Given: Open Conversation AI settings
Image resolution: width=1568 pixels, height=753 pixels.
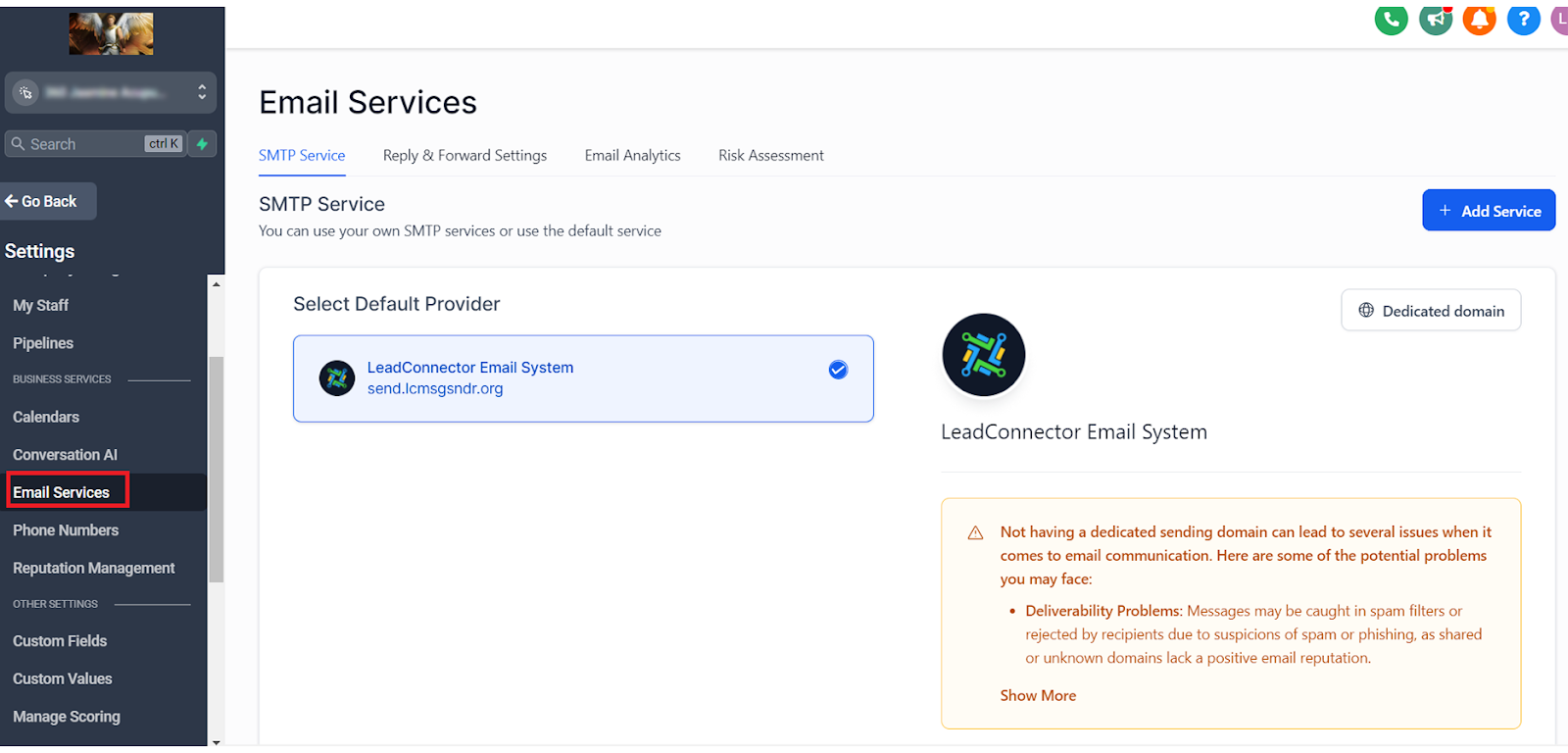Looking at the screenshot, I should [65, 455].
